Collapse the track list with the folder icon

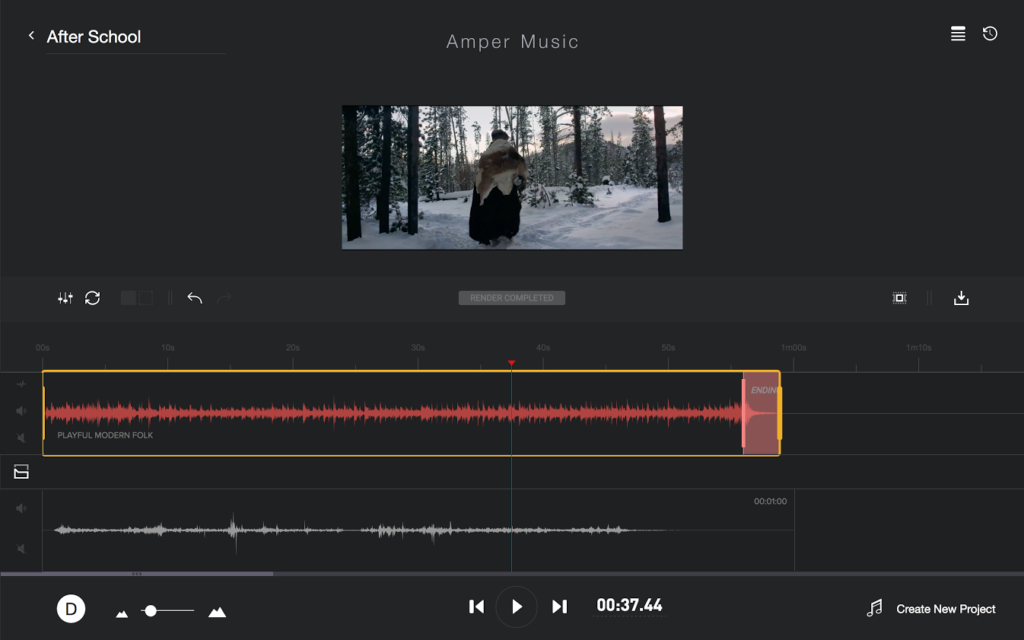click(x=20, y=472)
